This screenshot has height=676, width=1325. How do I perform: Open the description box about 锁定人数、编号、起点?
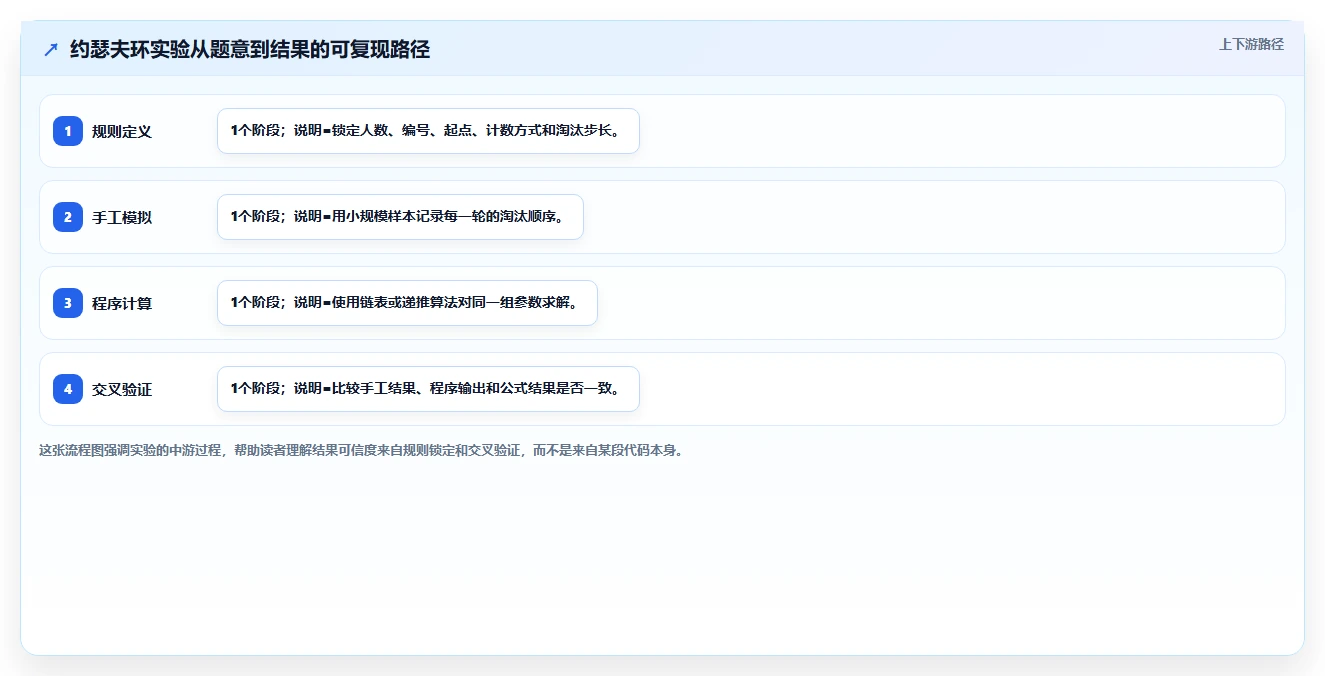[428, 131]
